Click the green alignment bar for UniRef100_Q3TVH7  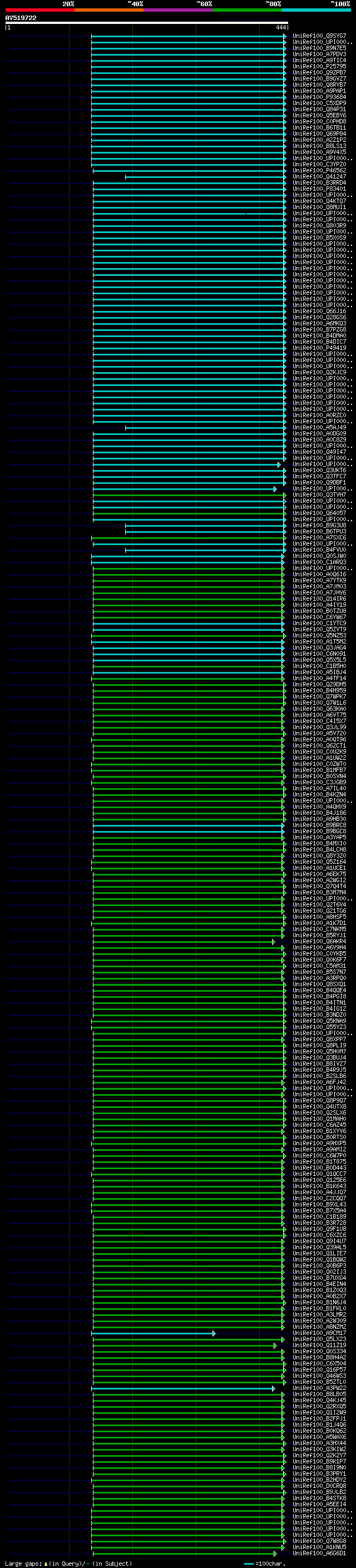[x=189, y=495]
